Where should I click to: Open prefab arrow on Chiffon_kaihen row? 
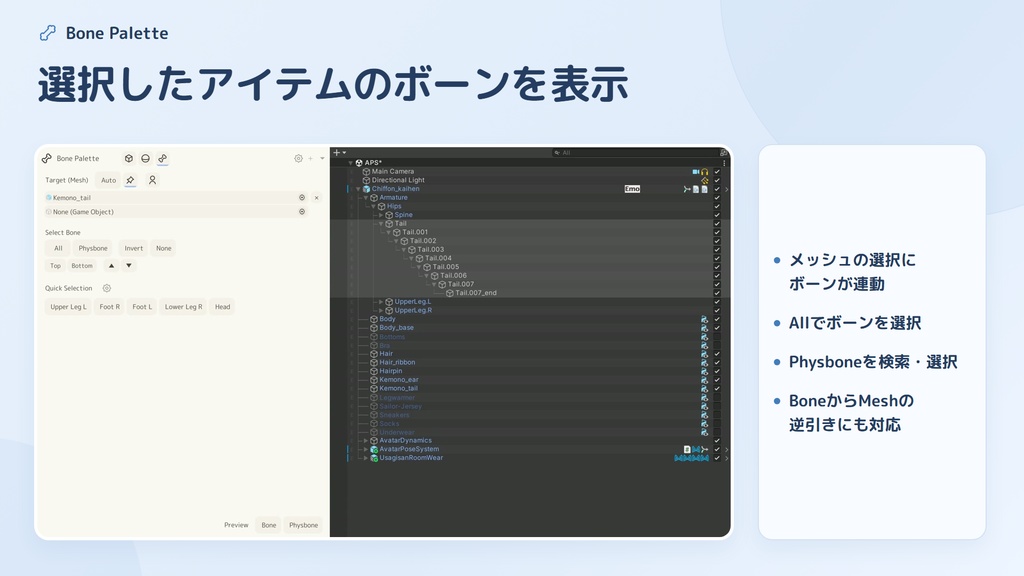click(726, 189)
